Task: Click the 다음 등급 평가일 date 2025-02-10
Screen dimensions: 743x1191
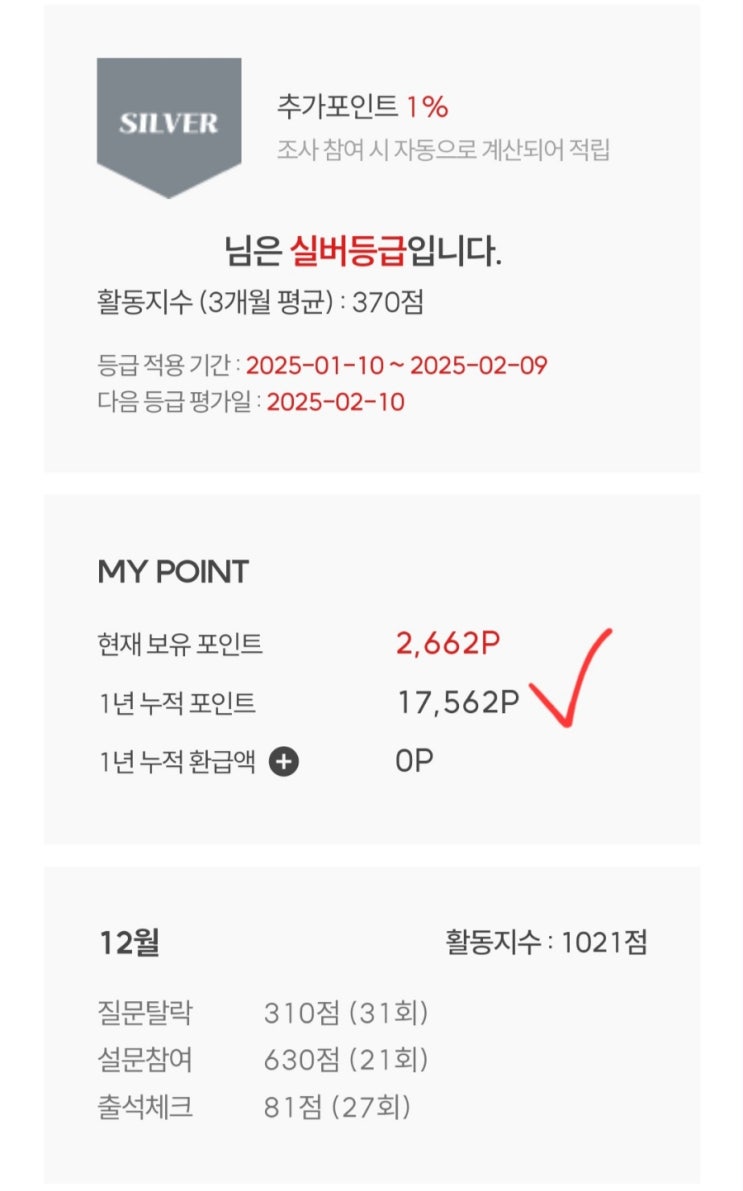Action: click(x=336, y=402)
